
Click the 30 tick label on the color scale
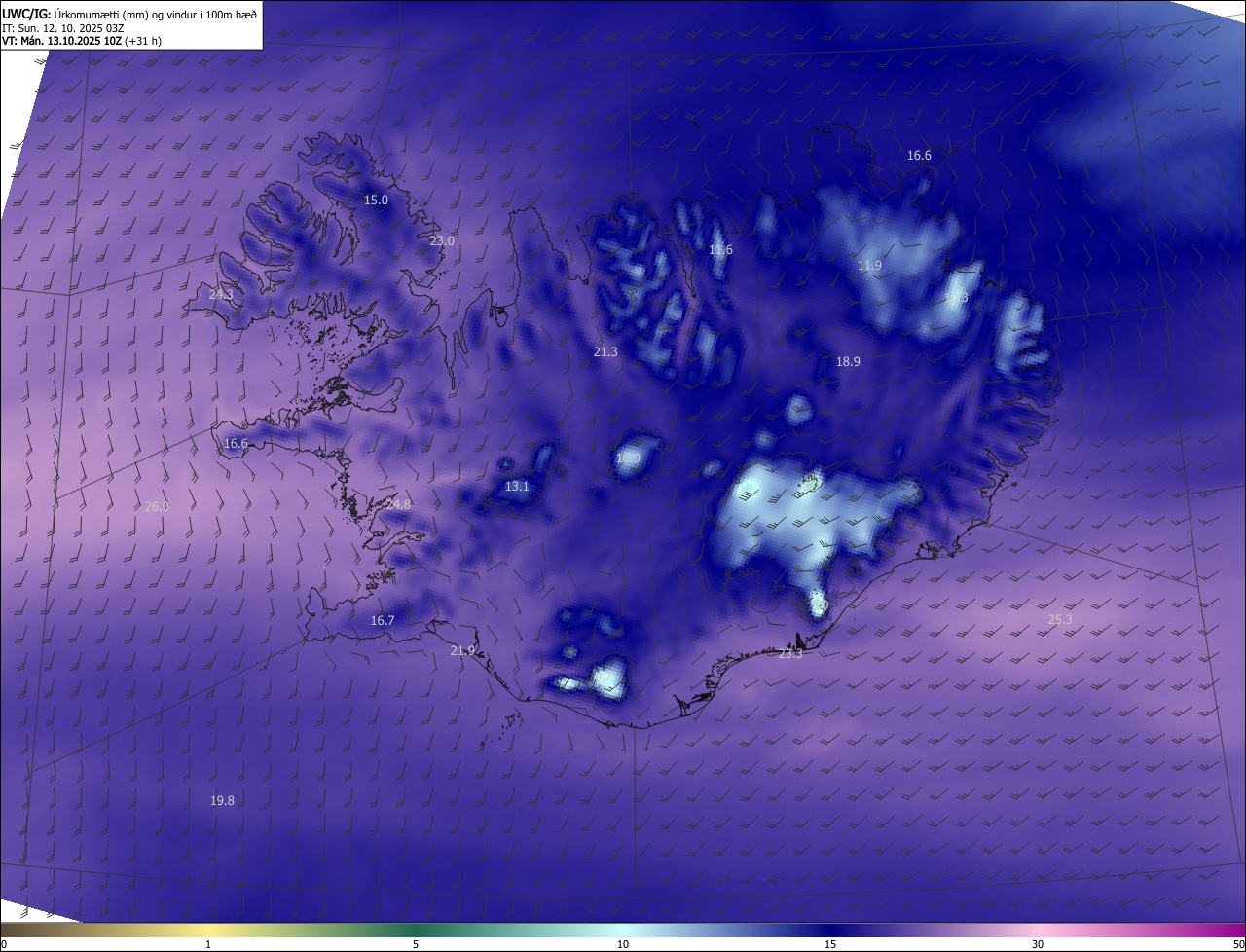1038,944
